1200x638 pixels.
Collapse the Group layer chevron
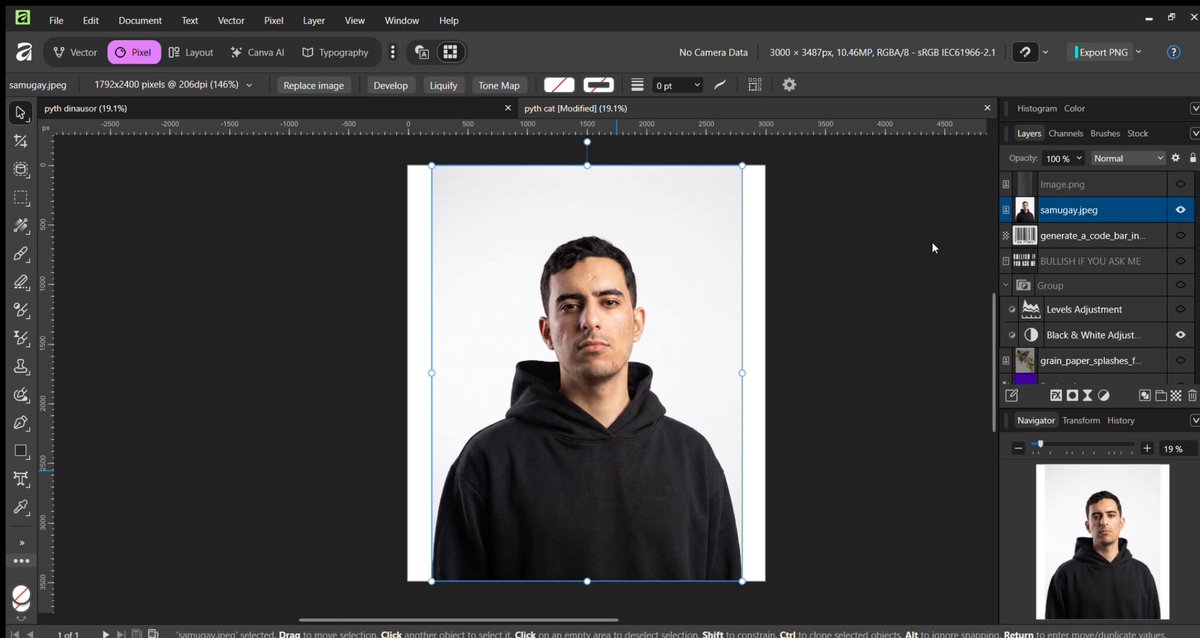(x=1006, y=286)
